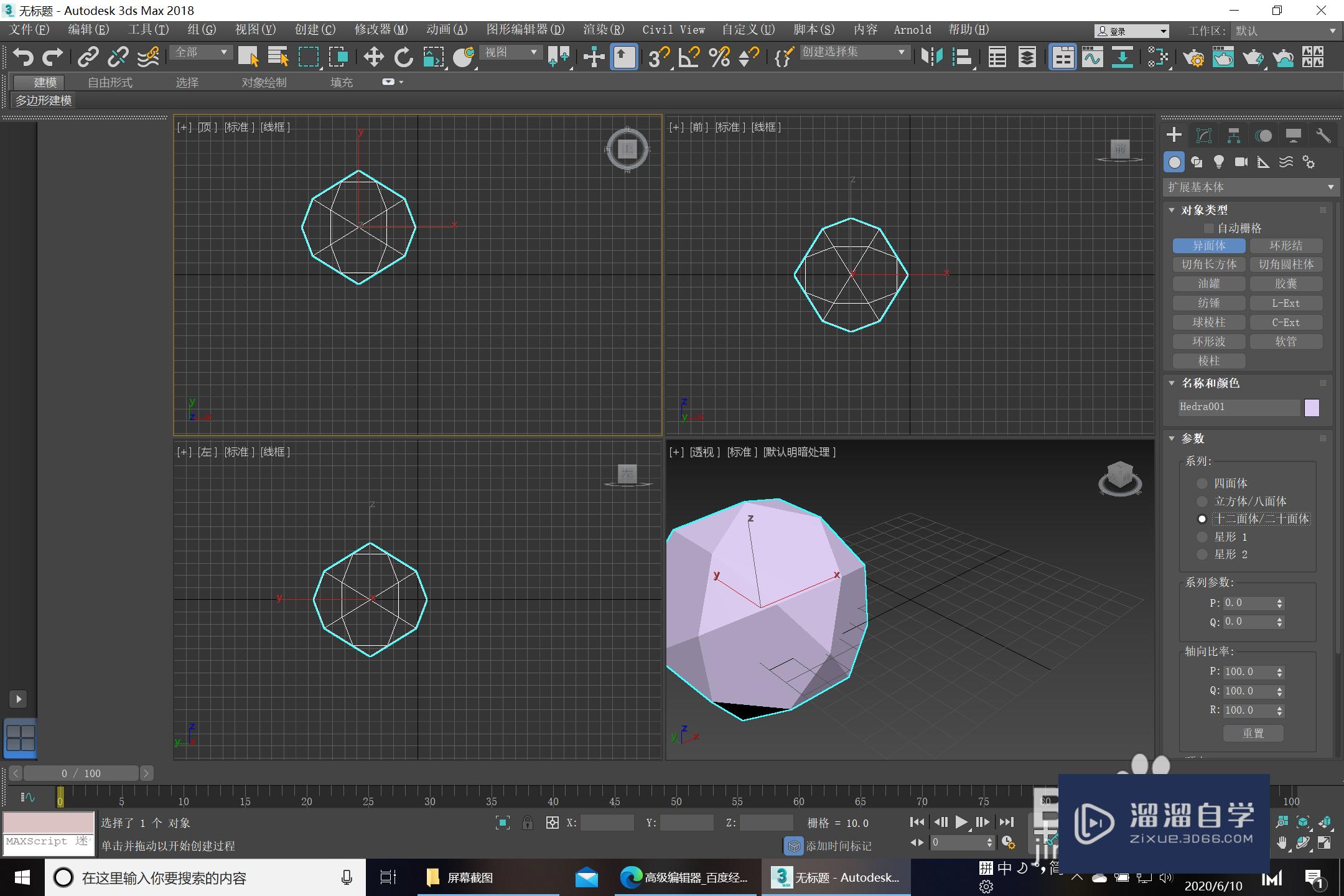Open the Select by Name dialog
Viewport: 1344px width, 896px height.
(x=278, y=57)
